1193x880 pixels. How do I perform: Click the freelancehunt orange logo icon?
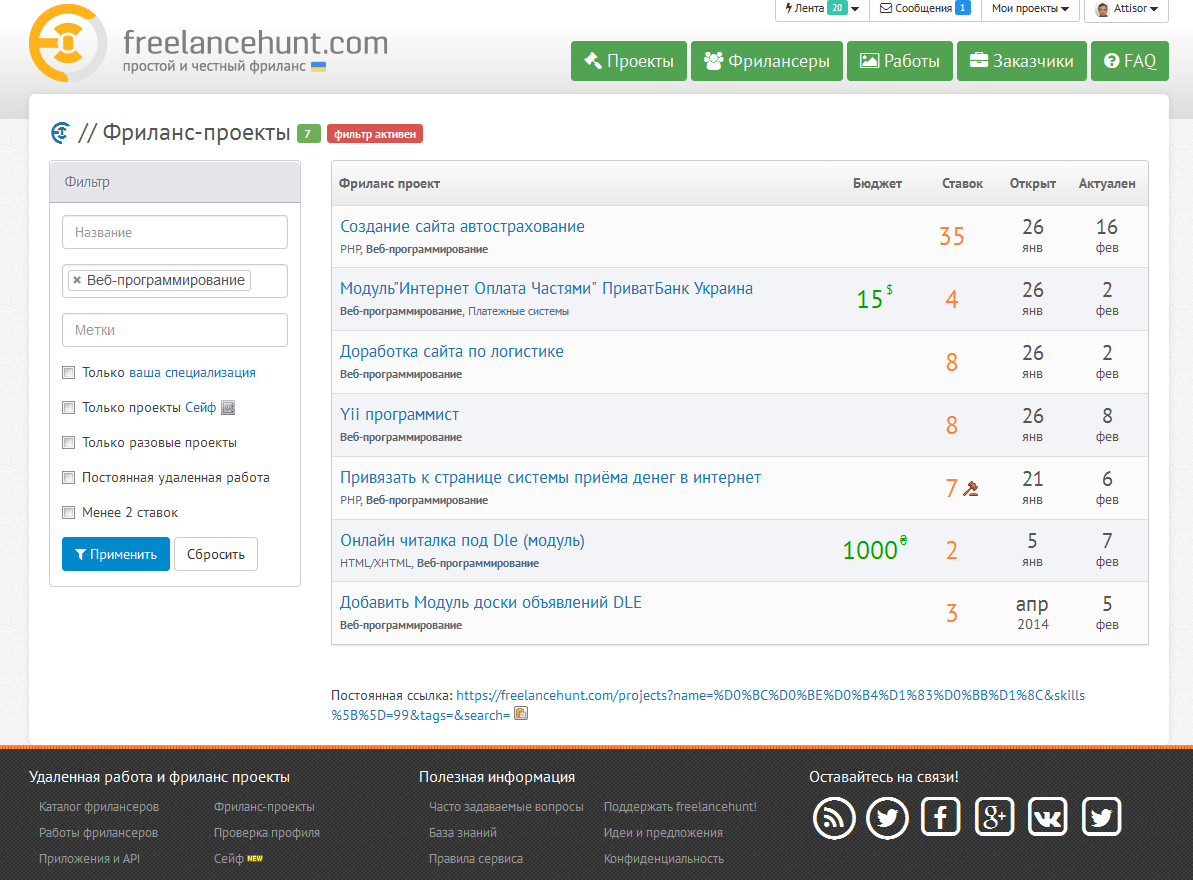(68, 43)
